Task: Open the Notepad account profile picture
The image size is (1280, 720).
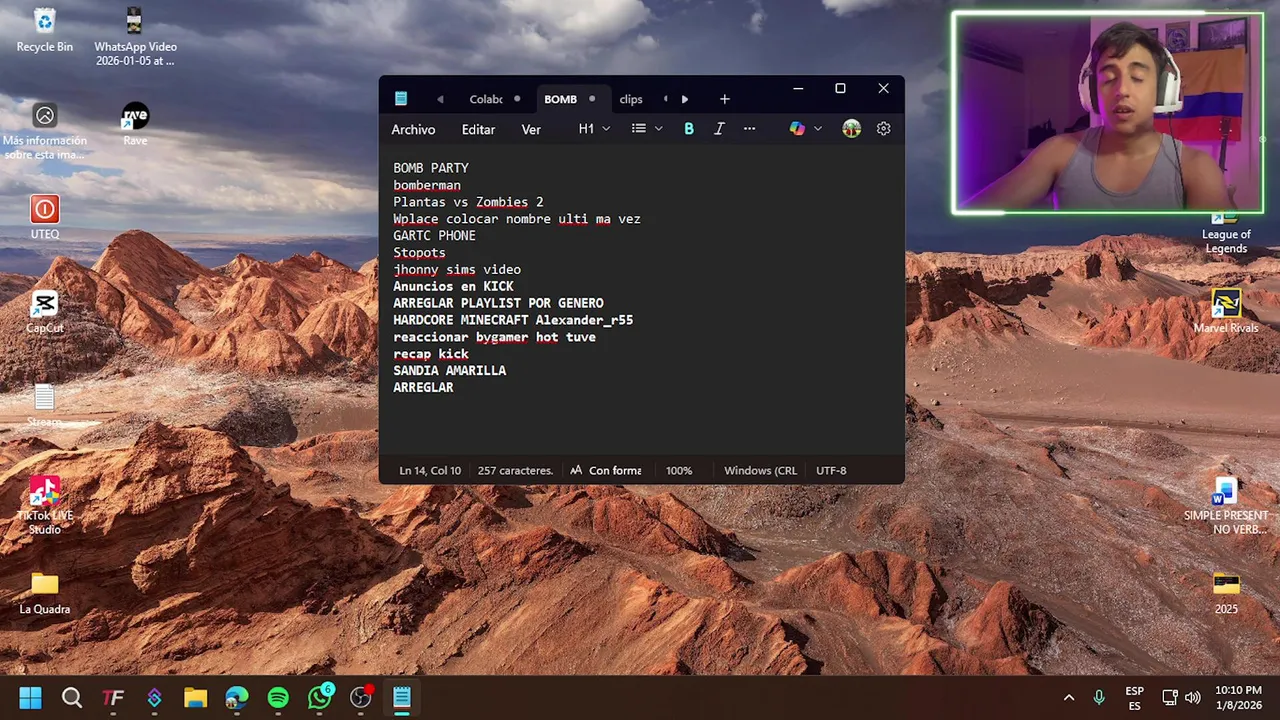Action: pyautogui.click(x=852, y=129)
